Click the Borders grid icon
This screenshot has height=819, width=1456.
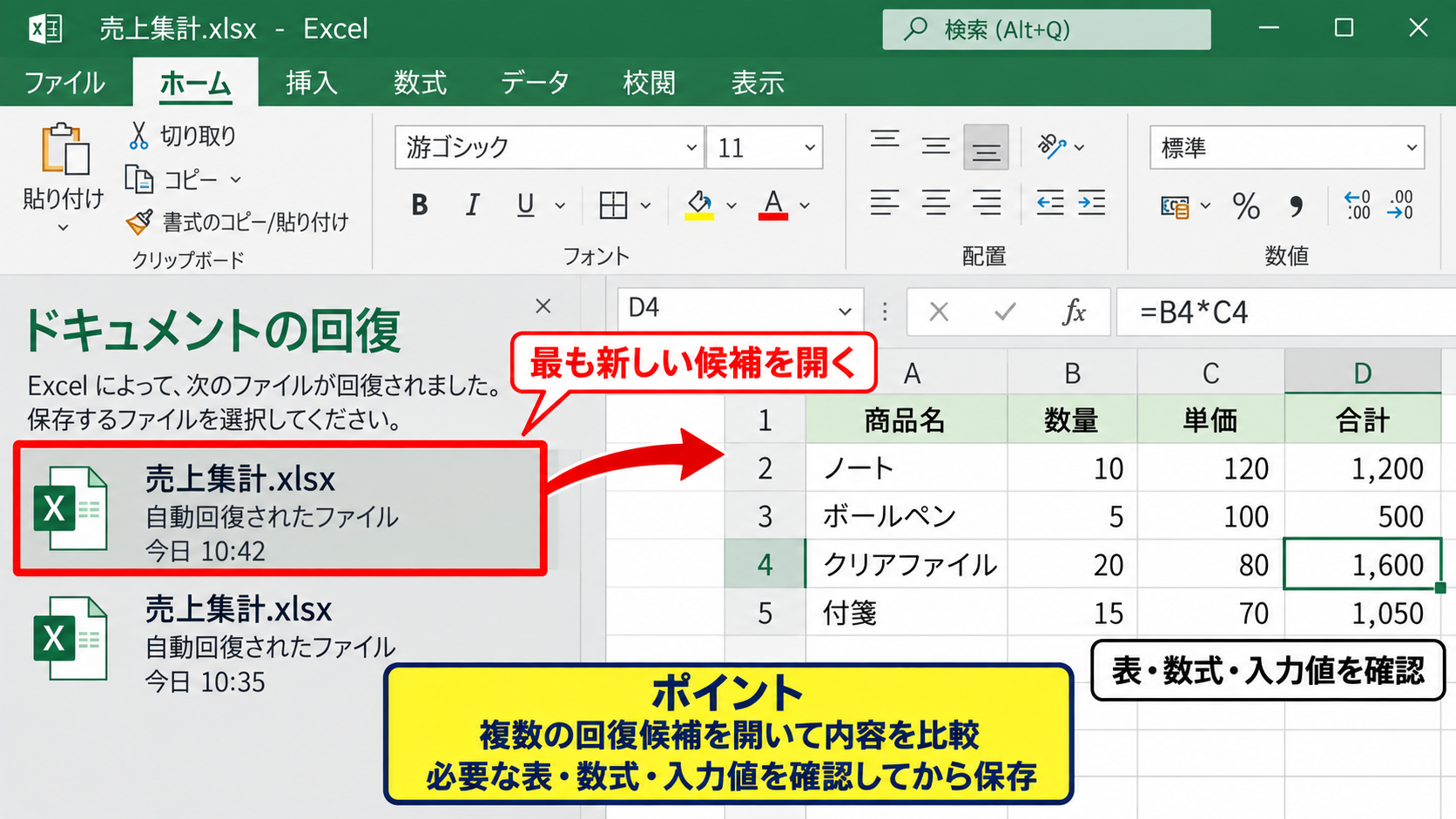click(x=613, y=205)
